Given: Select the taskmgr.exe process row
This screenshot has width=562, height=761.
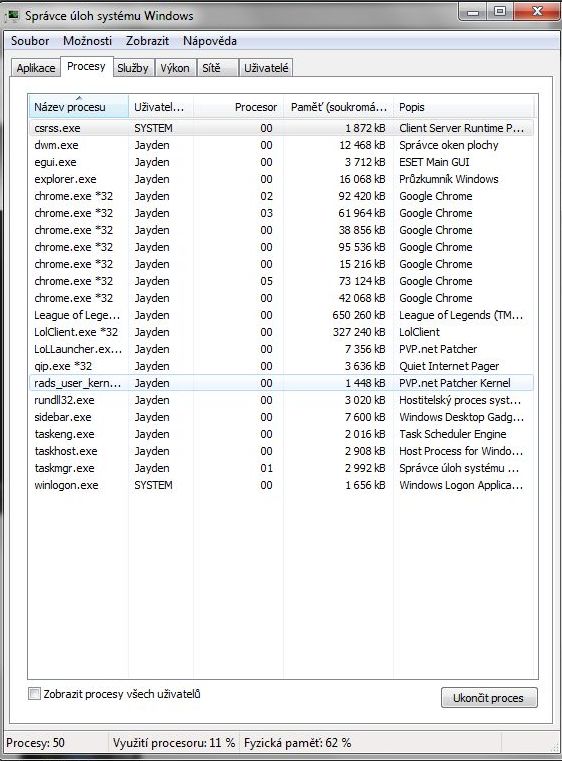Looking at the screenshot, I should click(281, 468).
